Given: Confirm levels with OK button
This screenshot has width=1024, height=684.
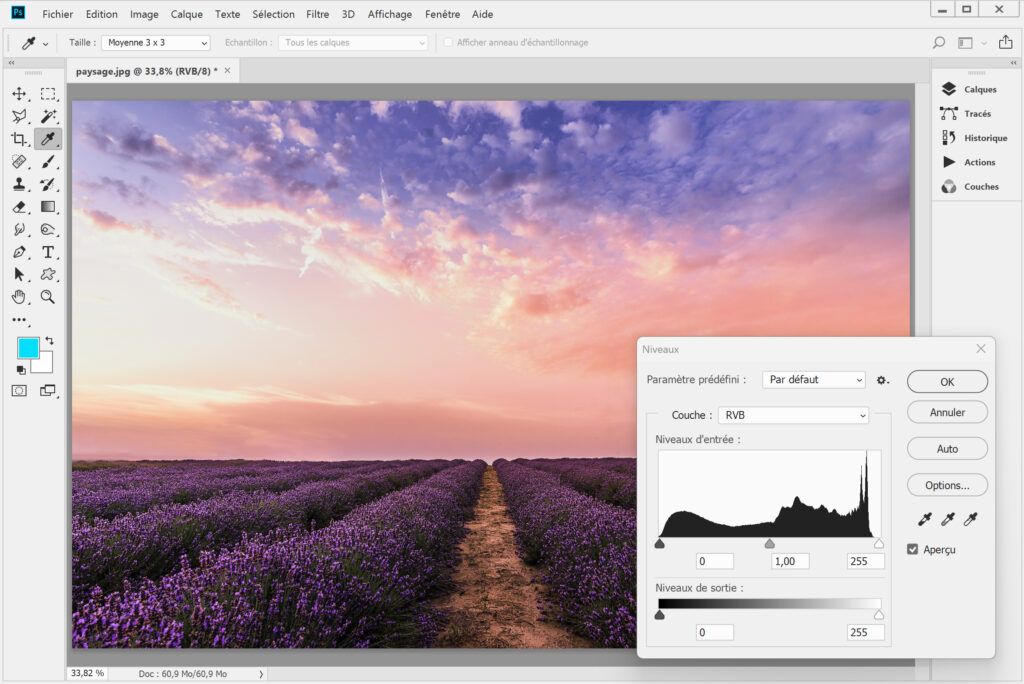Looking at the screenshot, I should (947, 382).
